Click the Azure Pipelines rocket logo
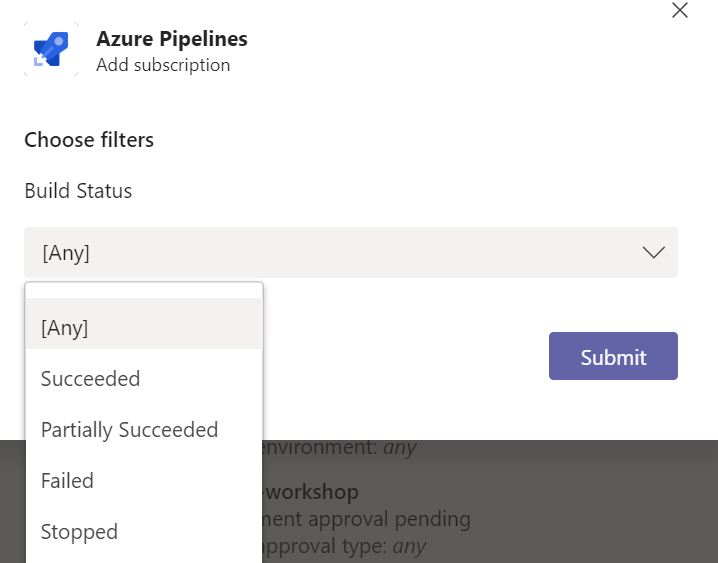The width and height of the screenshot is (718, 563). point(50,49)
